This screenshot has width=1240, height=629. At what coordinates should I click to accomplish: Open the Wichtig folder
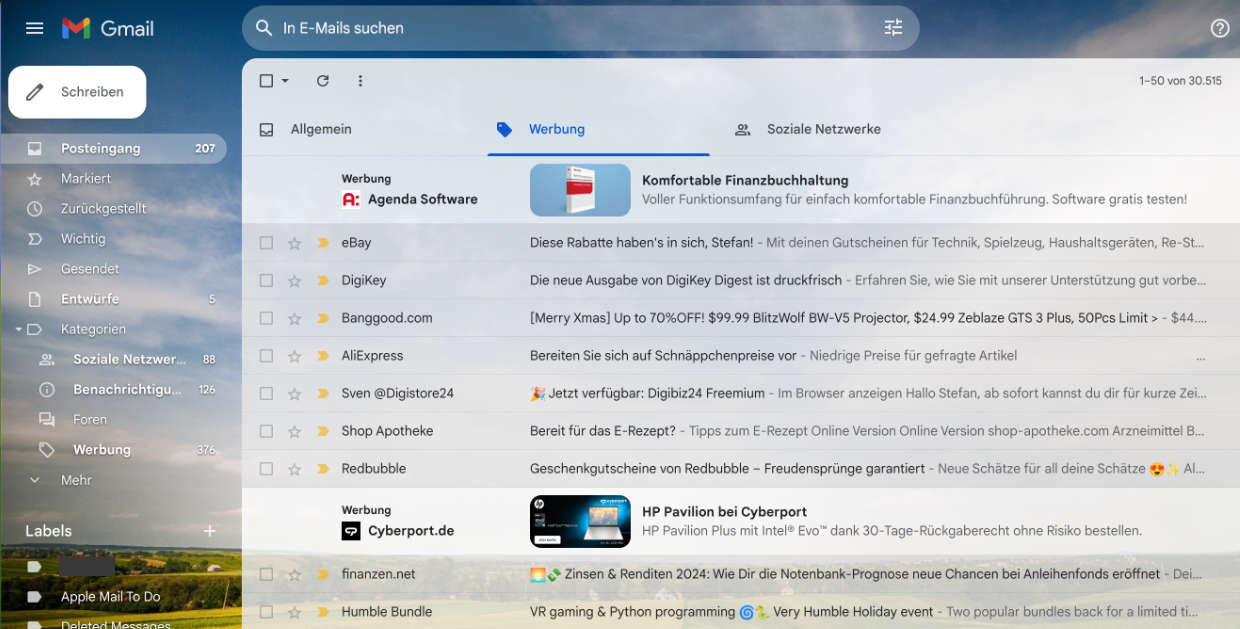pos(113,239)
